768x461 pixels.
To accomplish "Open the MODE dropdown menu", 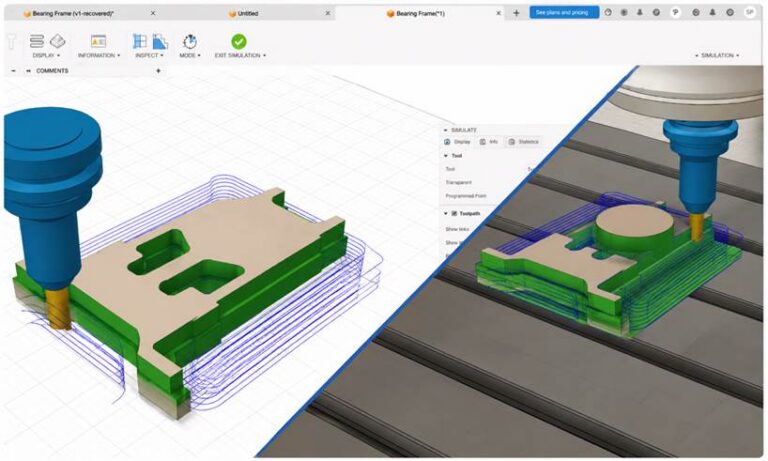I will click(x=190, y=55).
